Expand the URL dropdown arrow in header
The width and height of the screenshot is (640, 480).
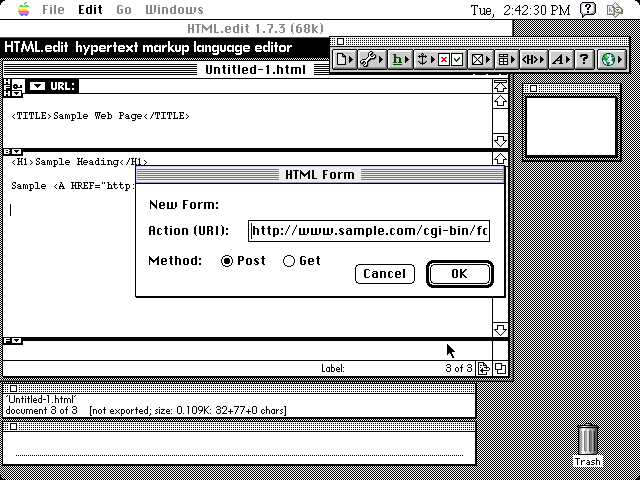pos(37,86)
